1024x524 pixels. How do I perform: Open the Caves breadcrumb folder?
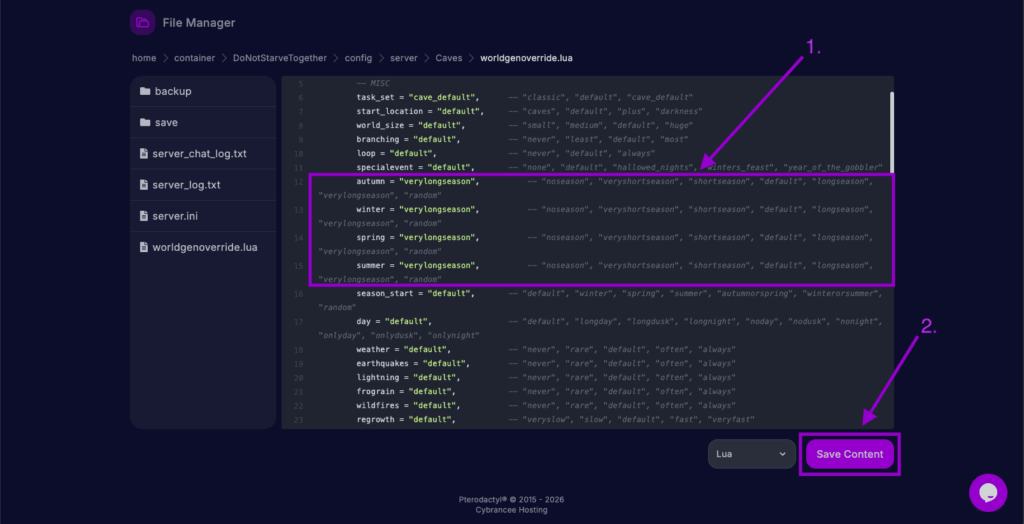tap(449, 58)
